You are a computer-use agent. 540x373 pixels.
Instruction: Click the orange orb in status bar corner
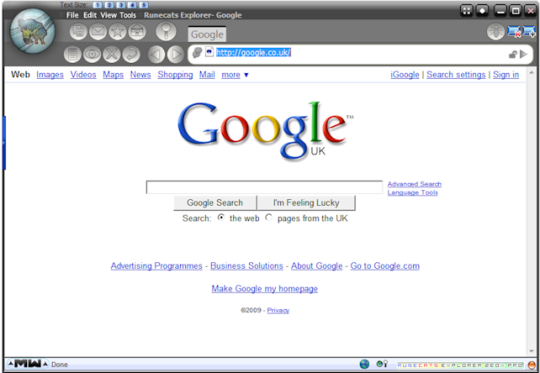[532, 365]
